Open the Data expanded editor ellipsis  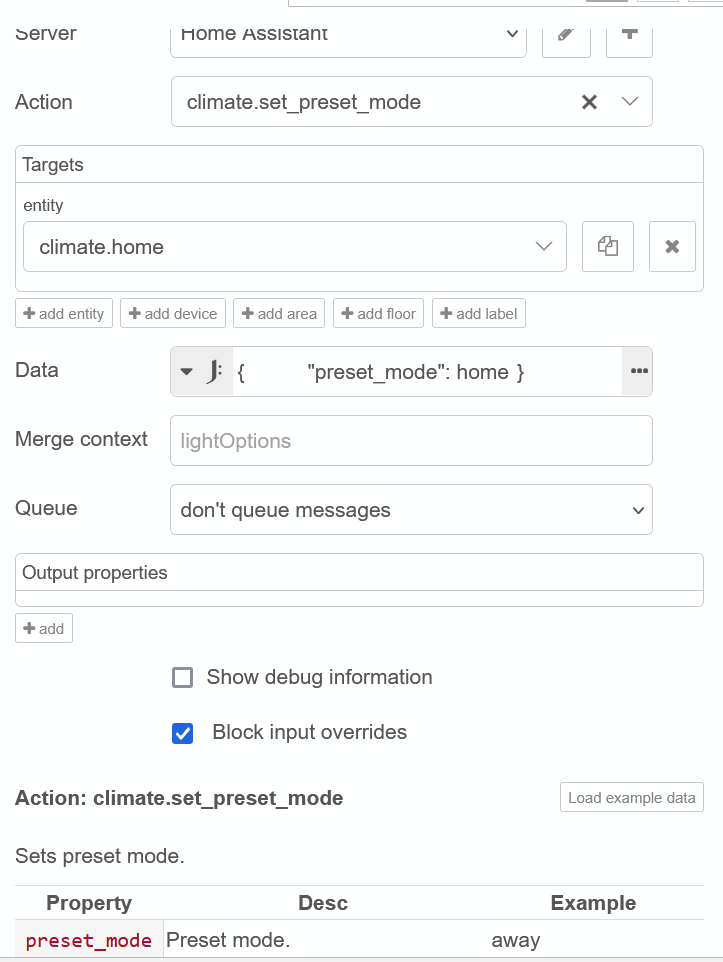[x=638, y=371]
